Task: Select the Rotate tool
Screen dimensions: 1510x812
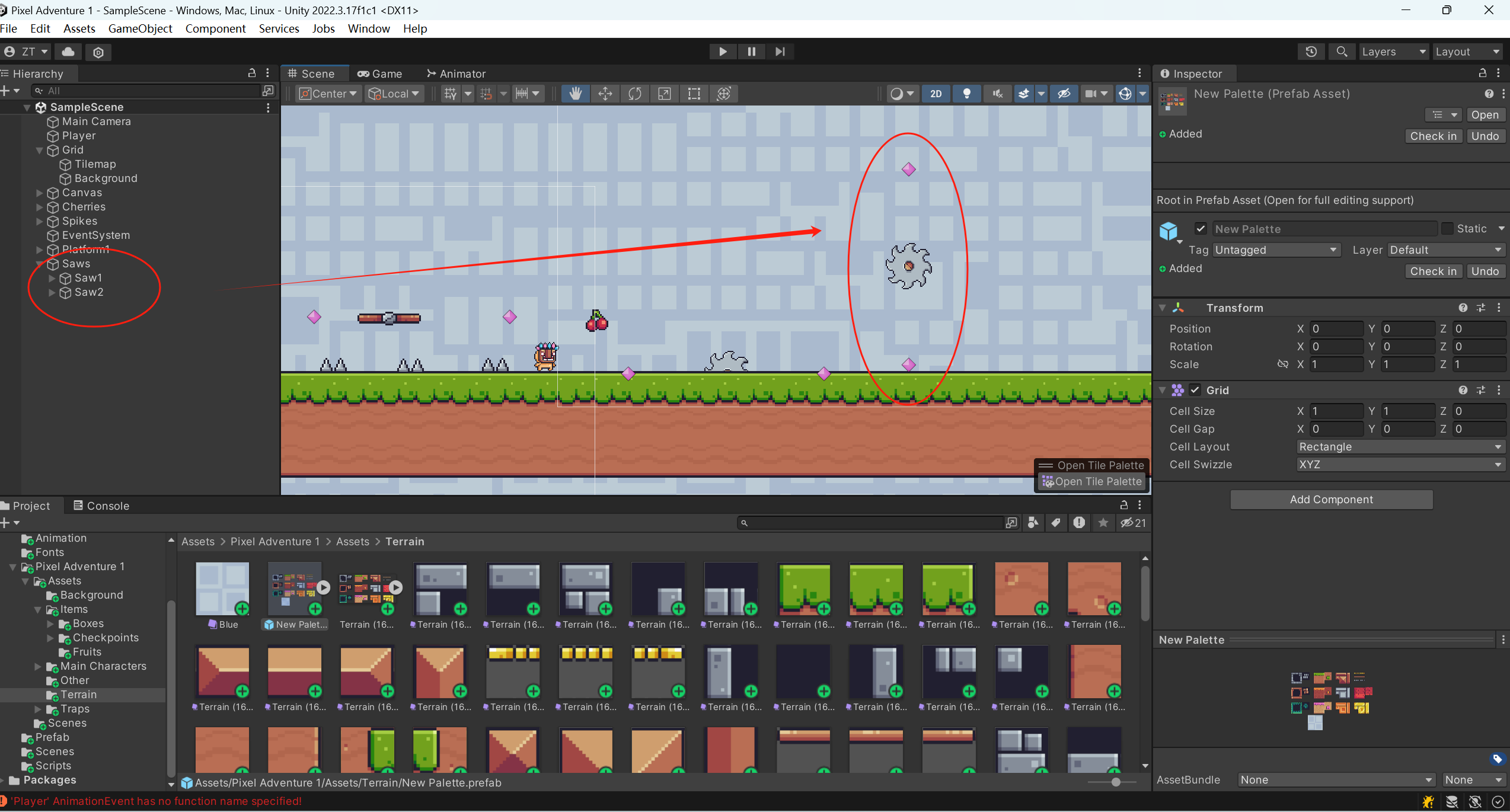Action: (x=635, y=94)
